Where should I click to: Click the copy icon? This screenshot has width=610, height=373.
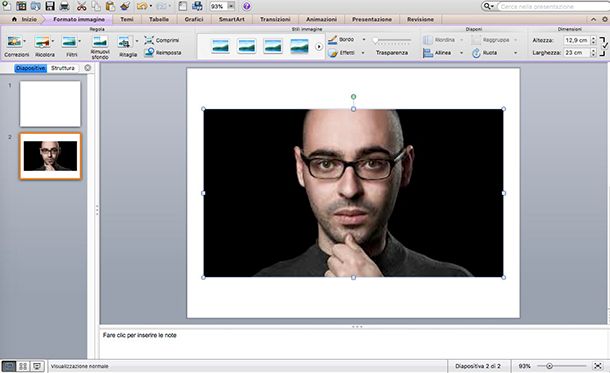96,6
